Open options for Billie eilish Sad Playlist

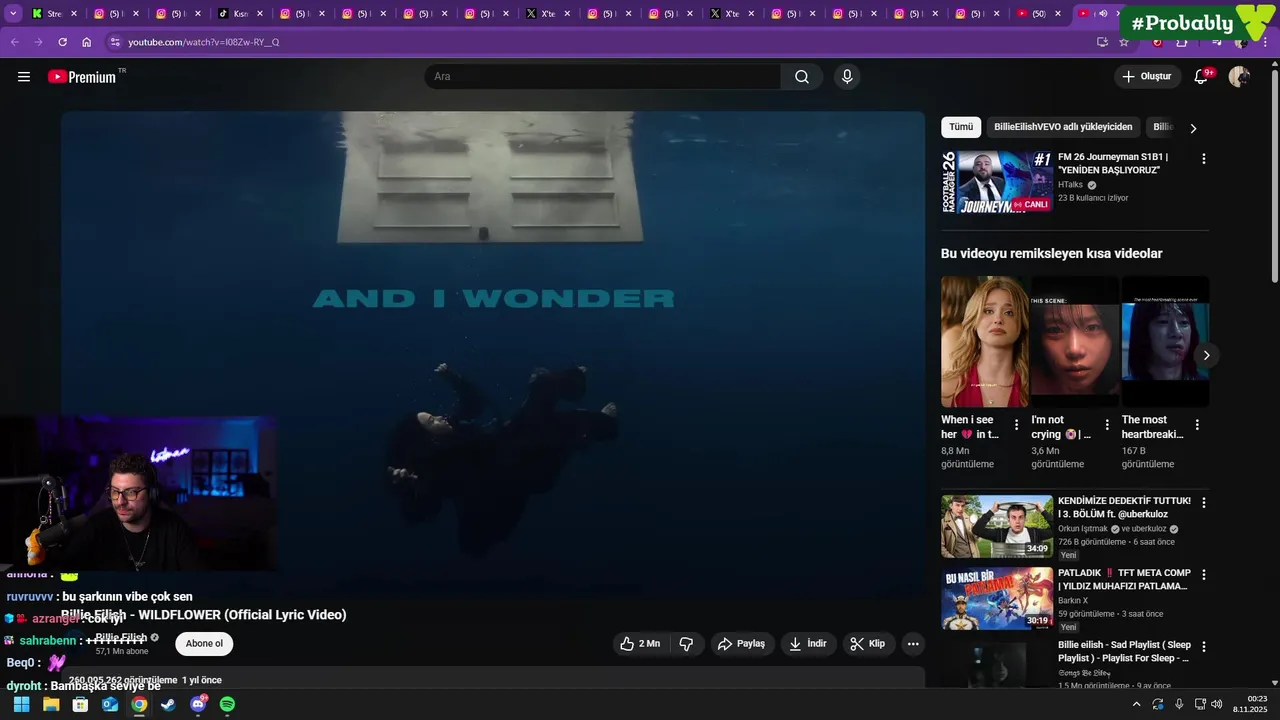pos(1203,647)
